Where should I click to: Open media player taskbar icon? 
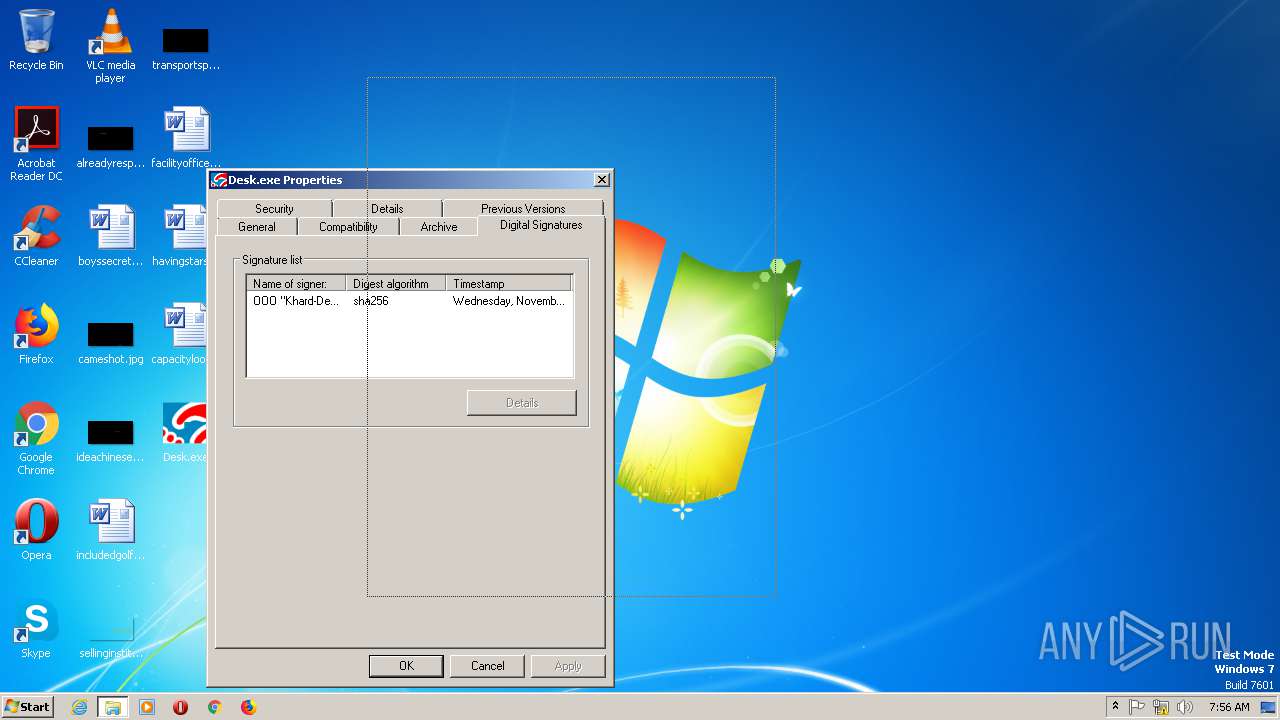147,707
